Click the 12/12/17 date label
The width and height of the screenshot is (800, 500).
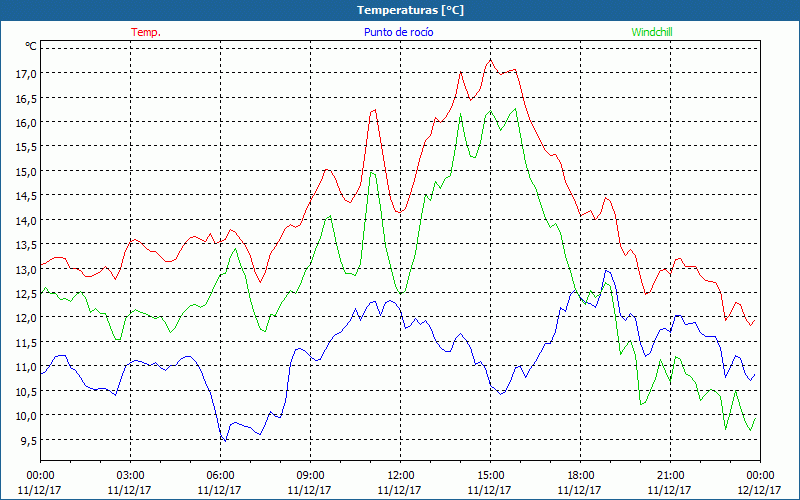coord(759,490)
